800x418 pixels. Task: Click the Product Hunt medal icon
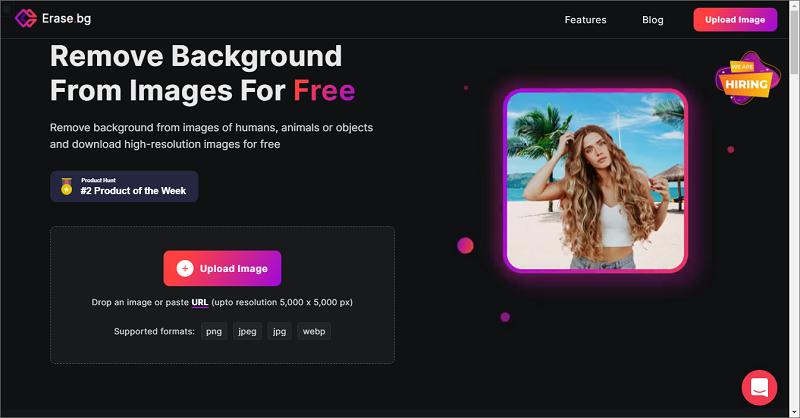tap(67, 186)
